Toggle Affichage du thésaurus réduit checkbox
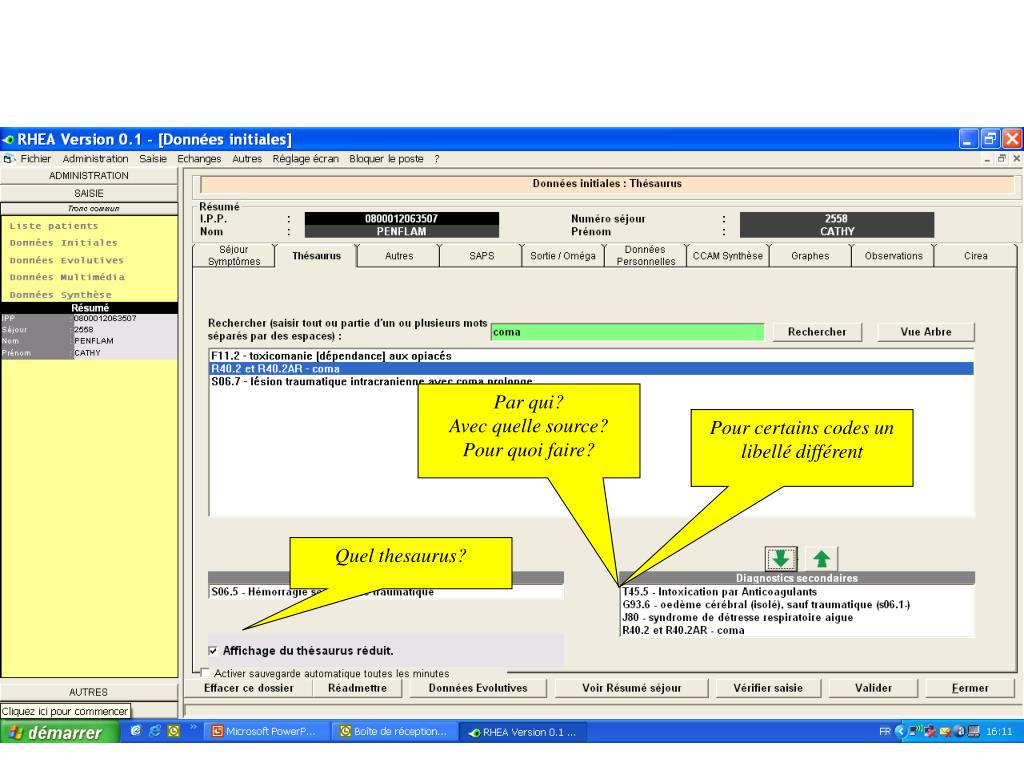 click(x=213, y=650)
